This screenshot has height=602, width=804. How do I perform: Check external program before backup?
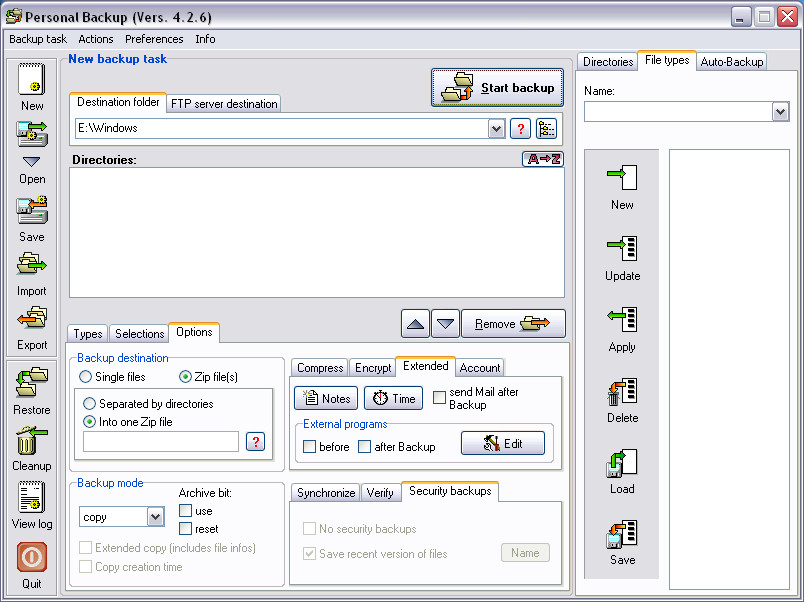point(310,447)
